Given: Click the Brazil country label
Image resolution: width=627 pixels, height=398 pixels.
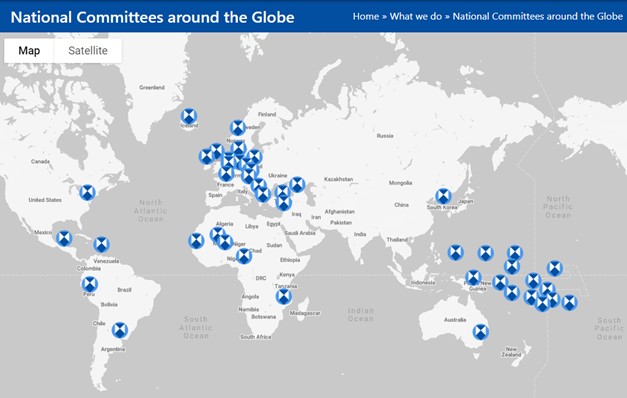Looking at the screenshot, I should pos(124,290).
